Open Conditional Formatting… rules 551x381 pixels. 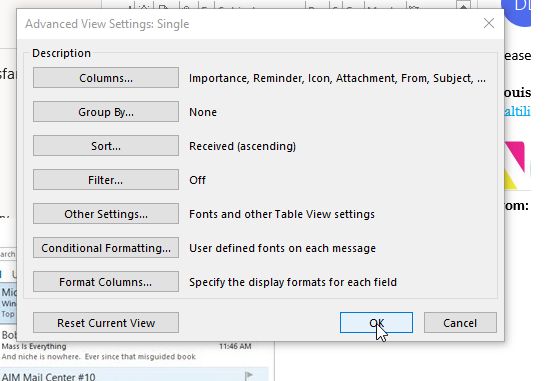pos(106,248)
